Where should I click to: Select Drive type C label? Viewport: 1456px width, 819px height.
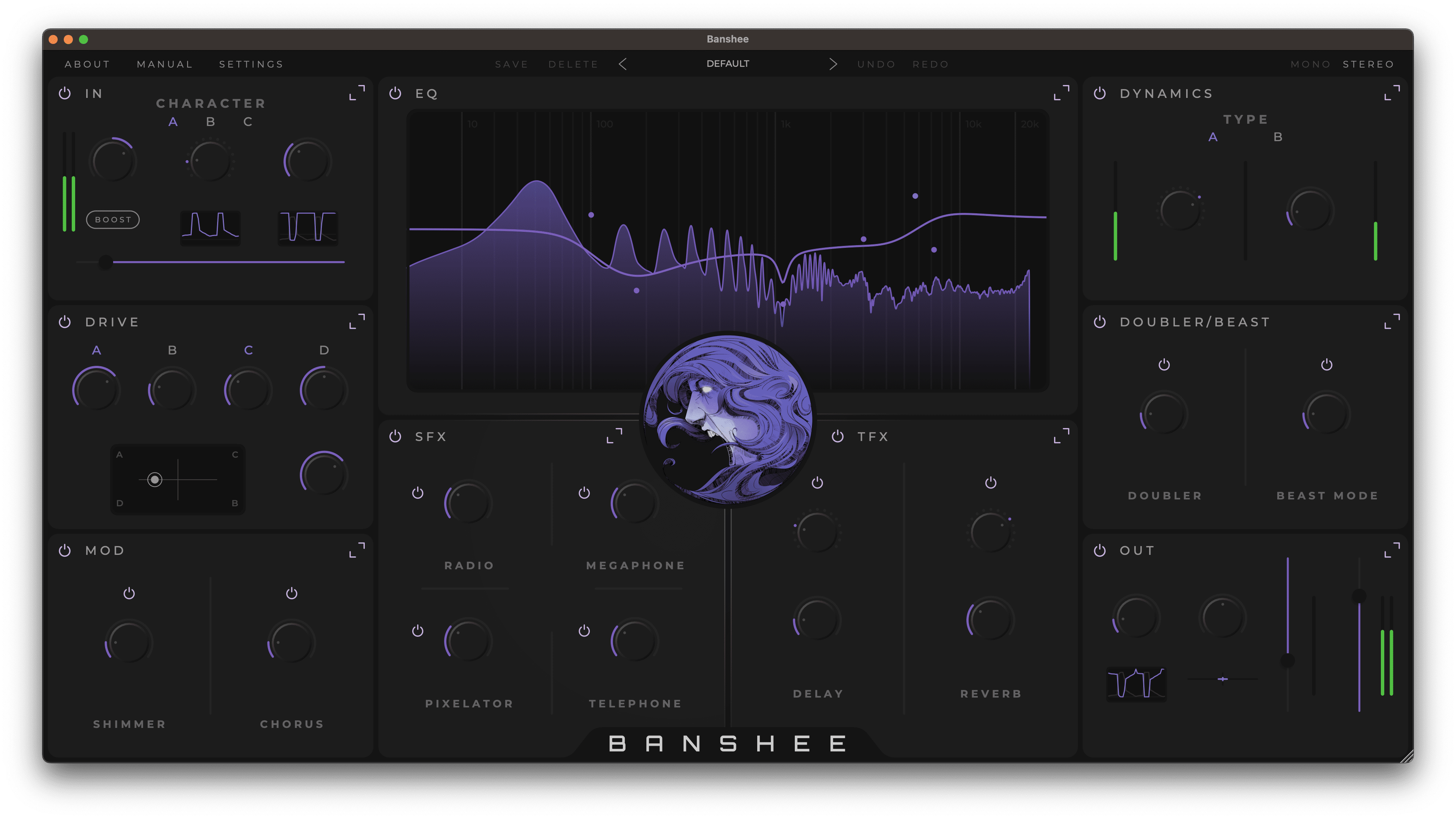tap(248, 350)
